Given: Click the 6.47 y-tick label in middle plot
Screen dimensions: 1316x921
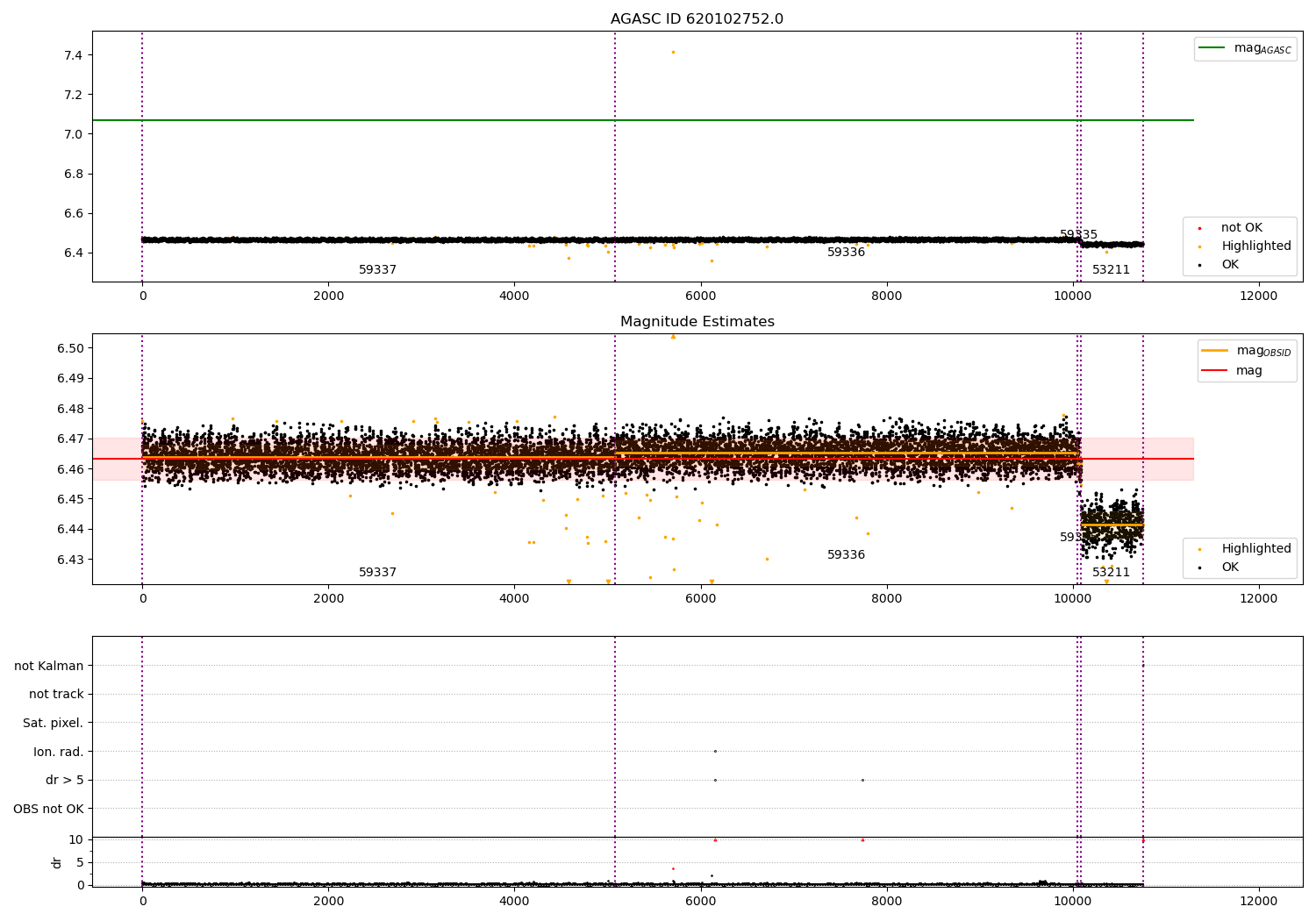Looking at the screenshot, I should (70, 439).
